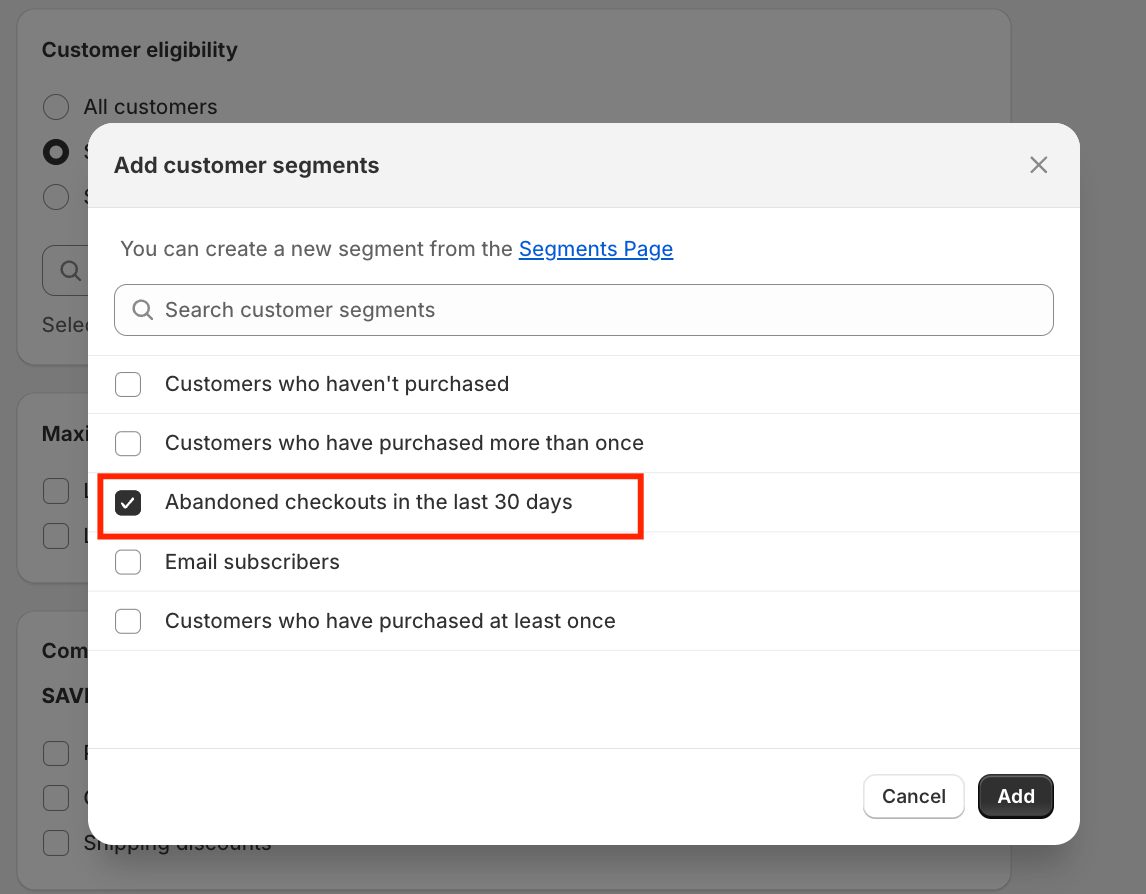Select the All customers radio button

56,107
